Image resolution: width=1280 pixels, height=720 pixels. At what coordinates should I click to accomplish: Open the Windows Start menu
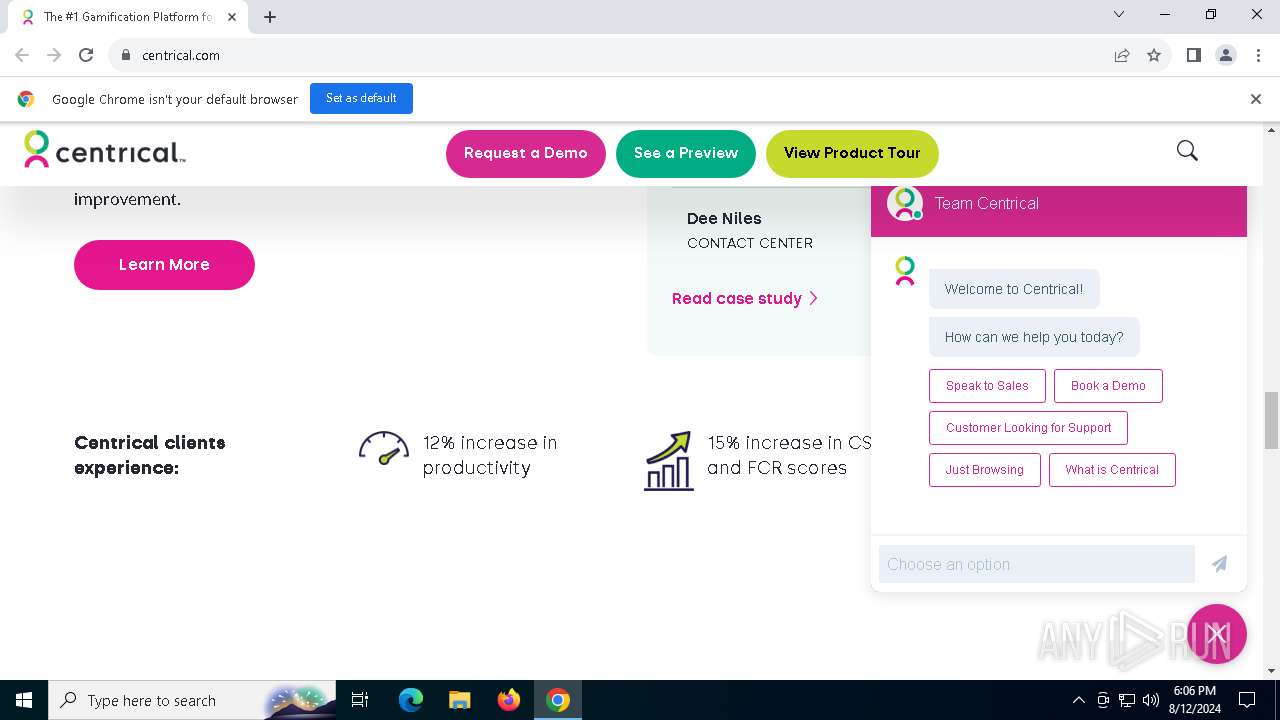pyautogui.click(x=24, y=700)
